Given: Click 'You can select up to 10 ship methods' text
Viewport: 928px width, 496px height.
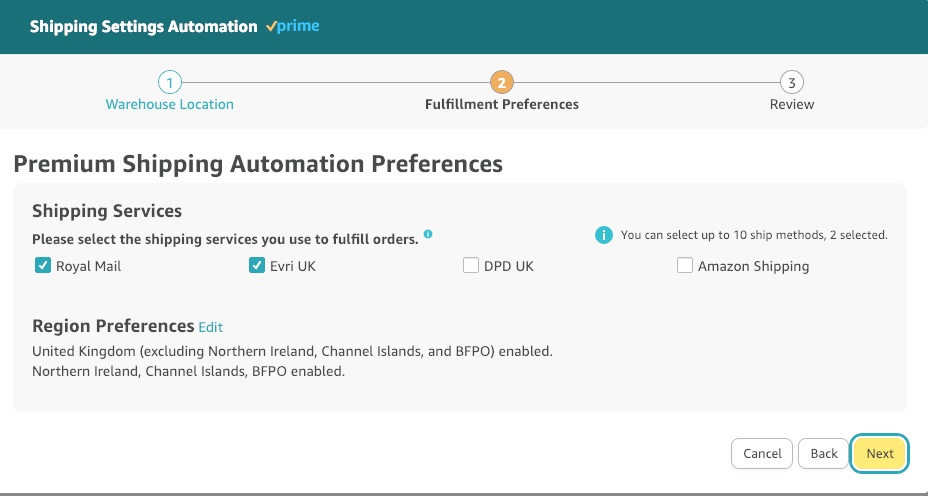Looking at the screenshot, I should tap(754, 235).
